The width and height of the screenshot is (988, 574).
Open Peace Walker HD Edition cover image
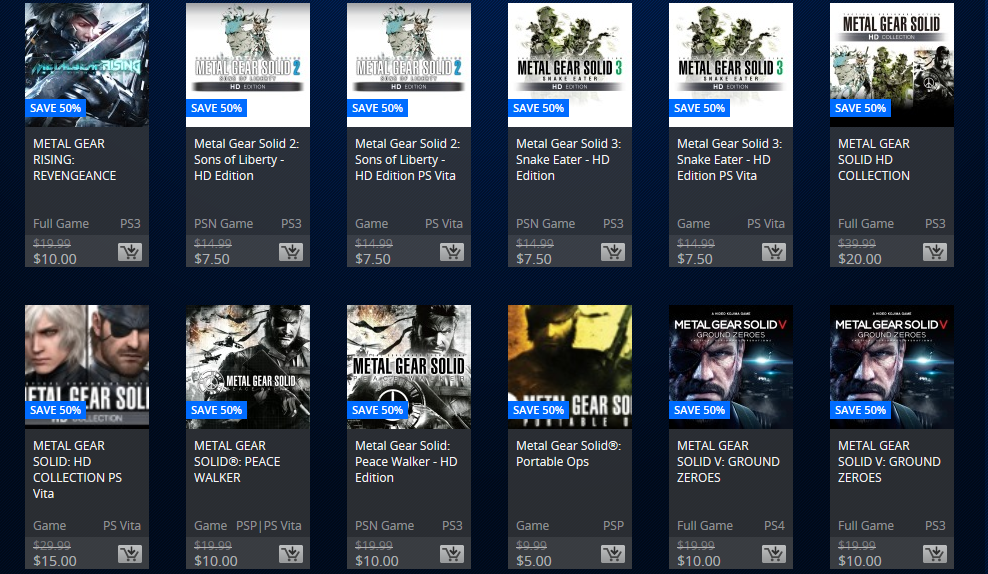(409, 367)
